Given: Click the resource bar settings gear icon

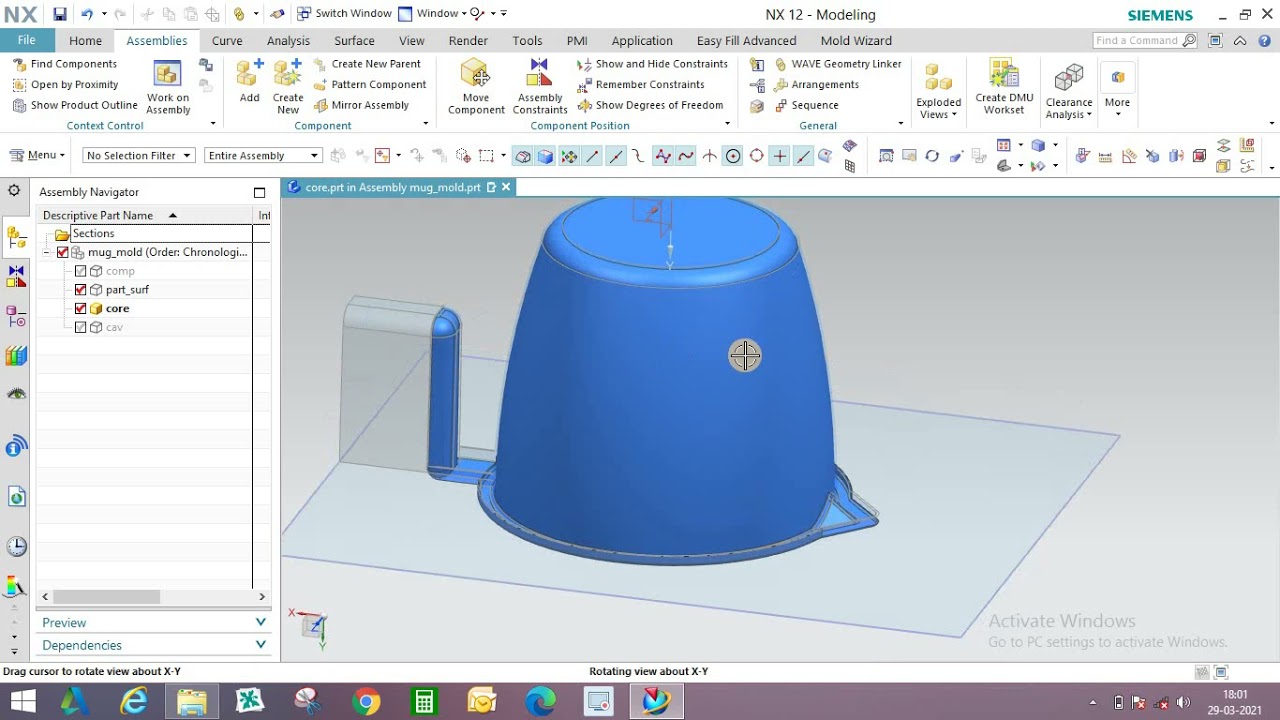Looking at the screenshot, I should pyautogui.click(x=14, y=191).
